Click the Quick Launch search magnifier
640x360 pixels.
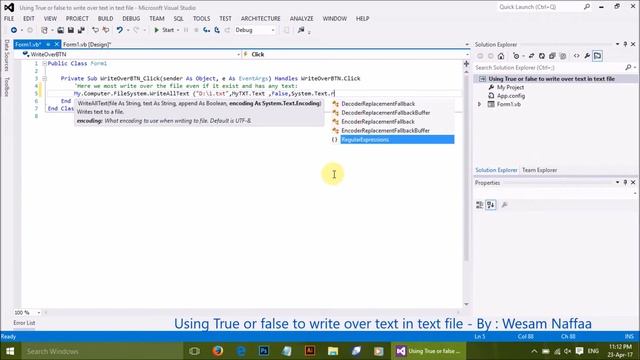point(587,7)
